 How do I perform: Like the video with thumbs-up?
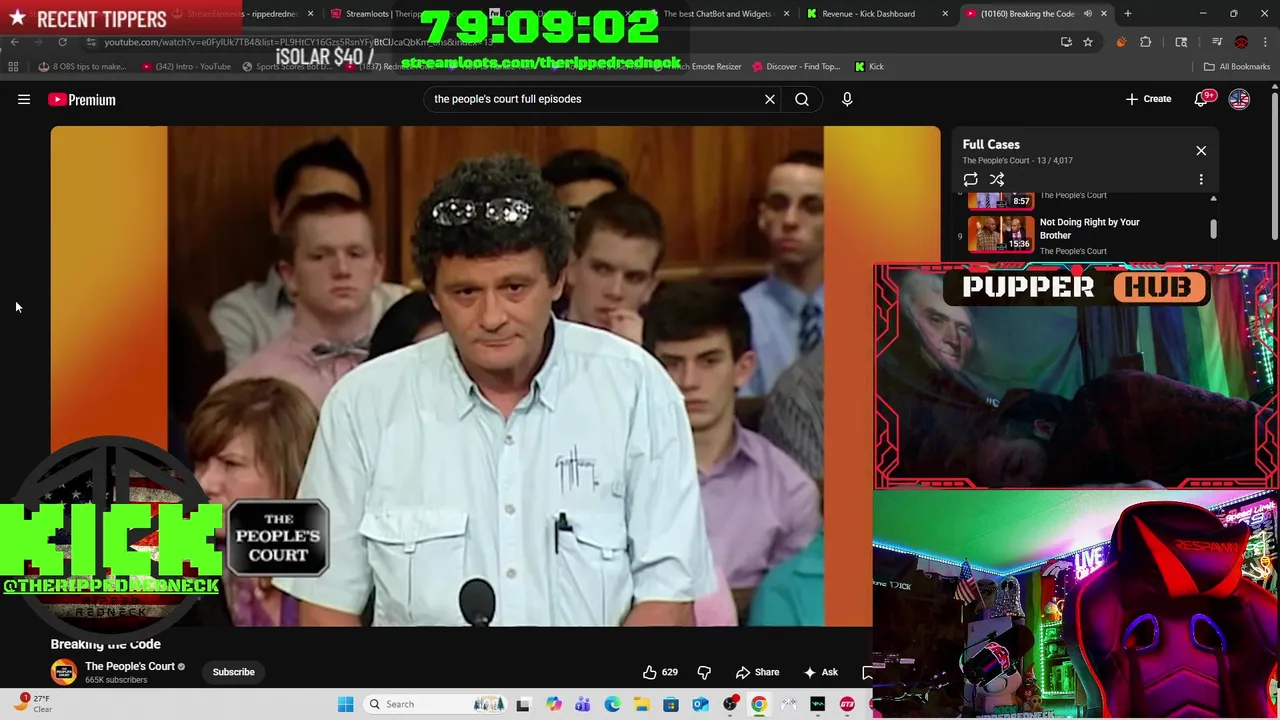pyautogui.click(x=660, y=672)
